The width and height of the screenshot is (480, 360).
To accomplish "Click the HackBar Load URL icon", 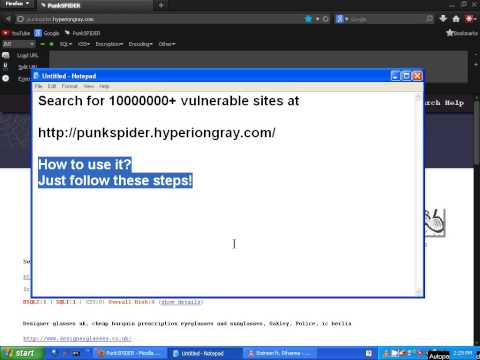I will pyautogui.click(x=6, y=55).
